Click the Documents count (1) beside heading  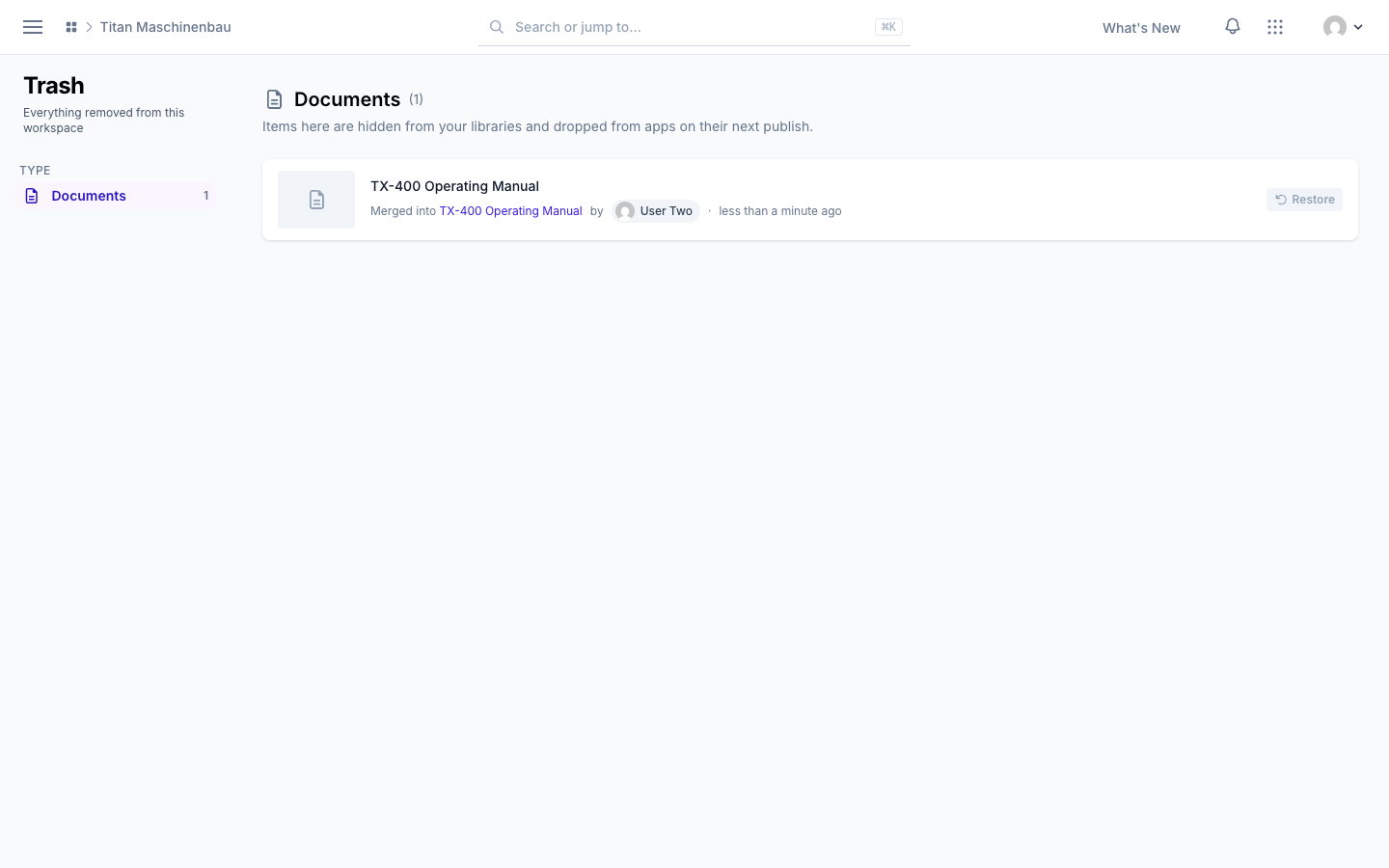[416, 99]
